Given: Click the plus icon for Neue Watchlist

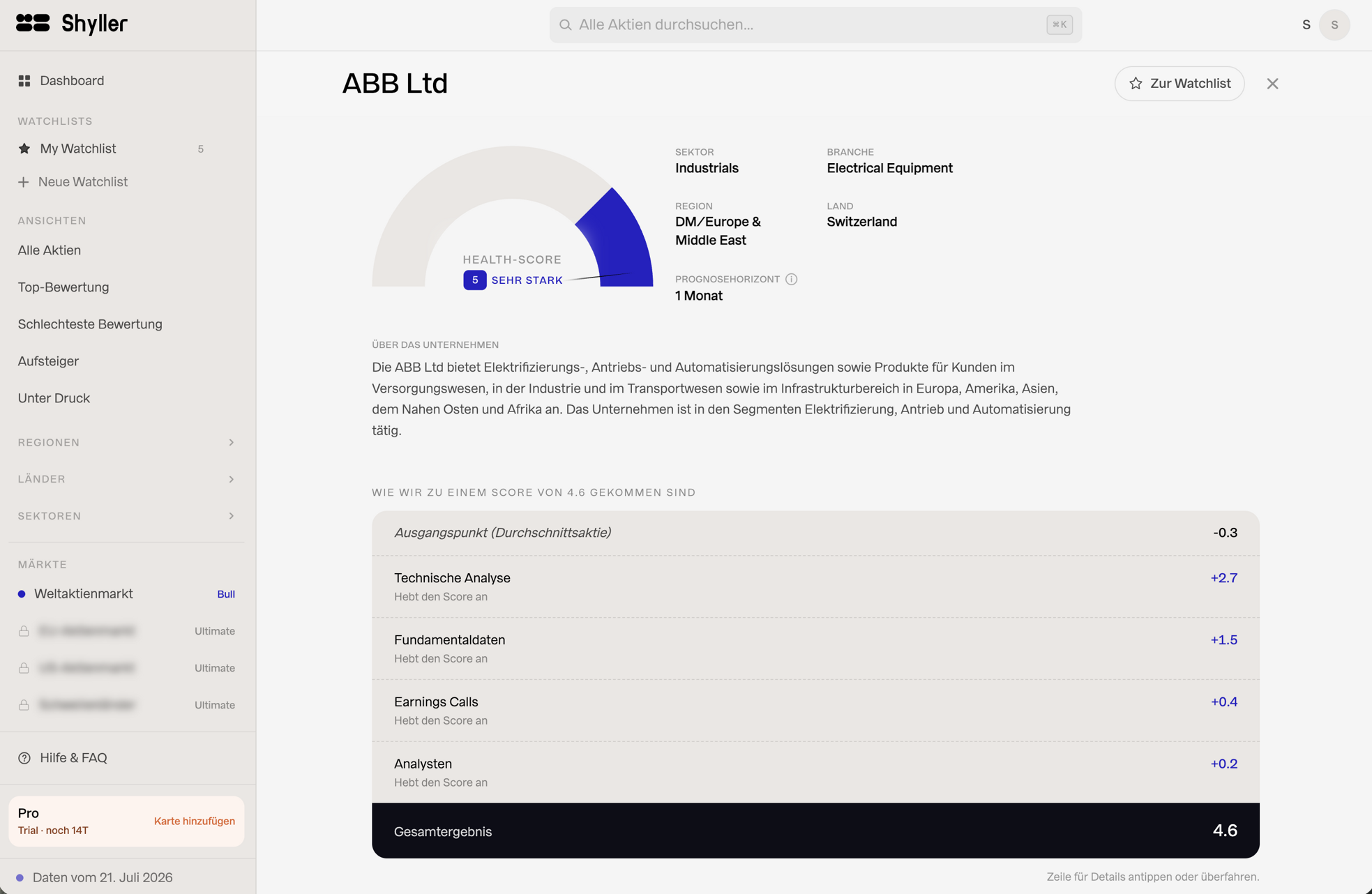Looking at the screenshot, I should (x=24, y=182).
